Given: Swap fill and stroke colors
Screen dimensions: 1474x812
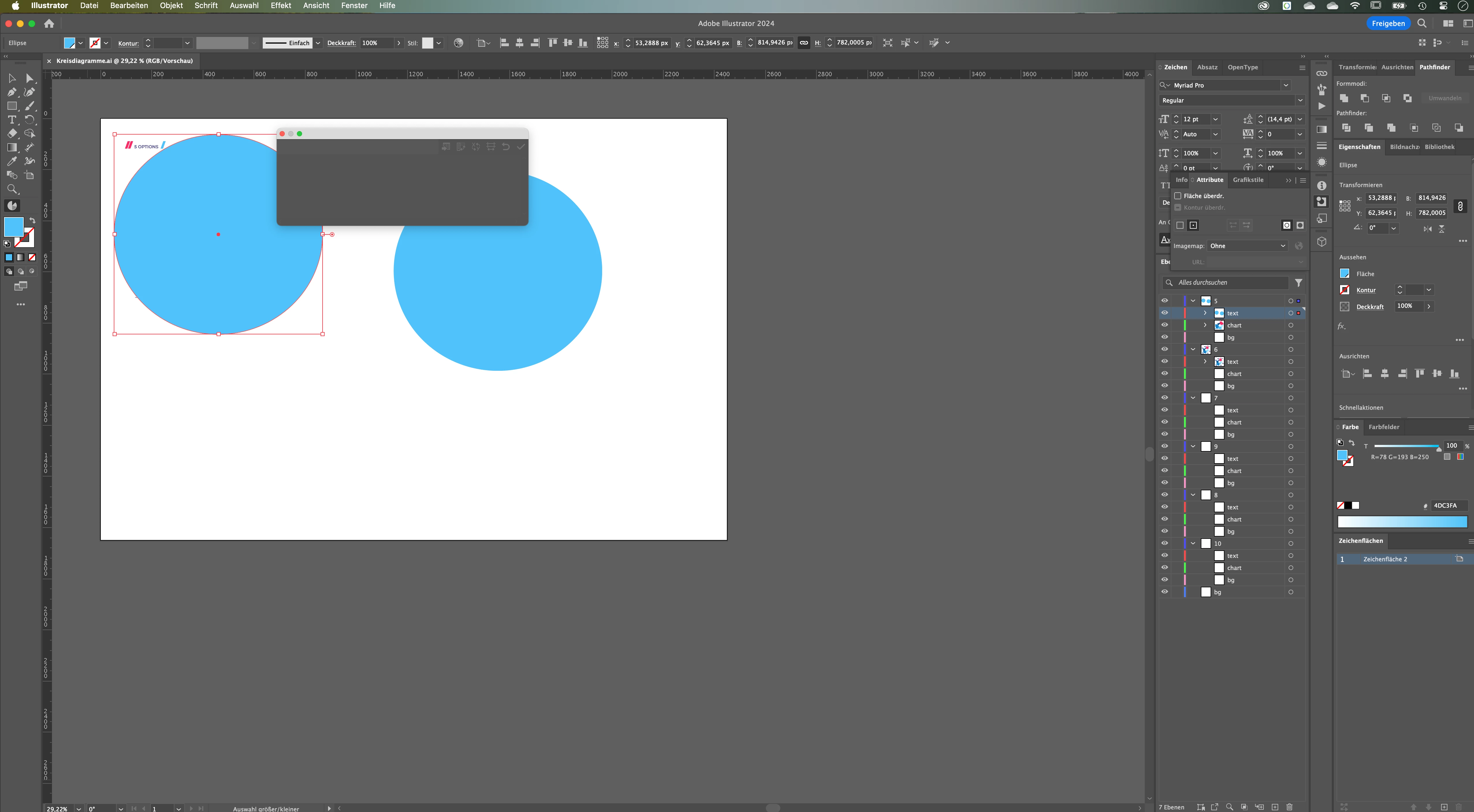Looking at the screenshot, I should [x=33, y=220].
